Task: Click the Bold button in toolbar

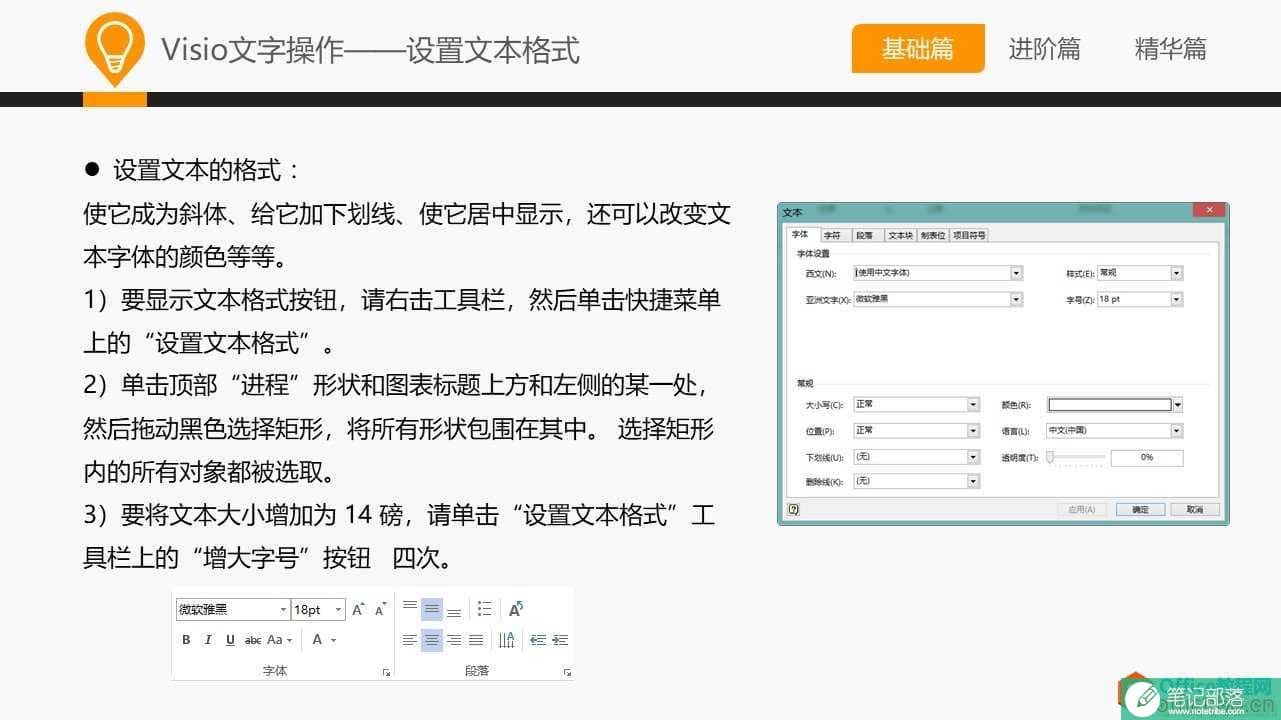Action: click(186, 640)
